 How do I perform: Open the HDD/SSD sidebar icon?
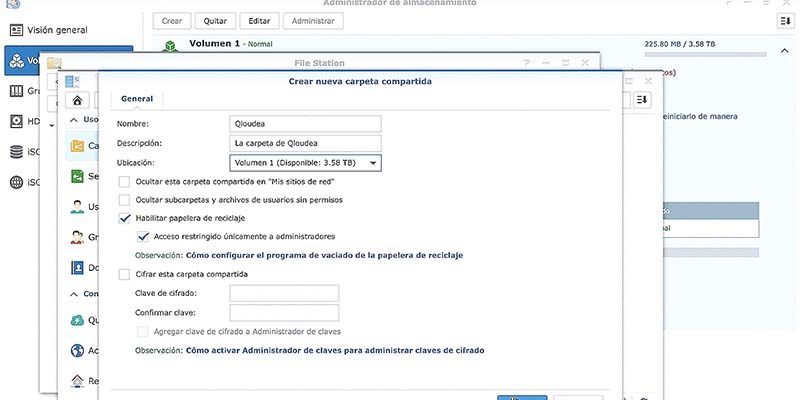(17, 121)
